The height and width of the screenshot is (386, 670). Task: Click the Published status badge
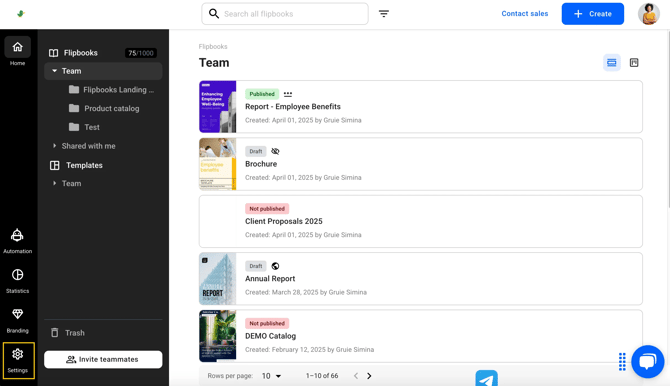pos(262,94)
